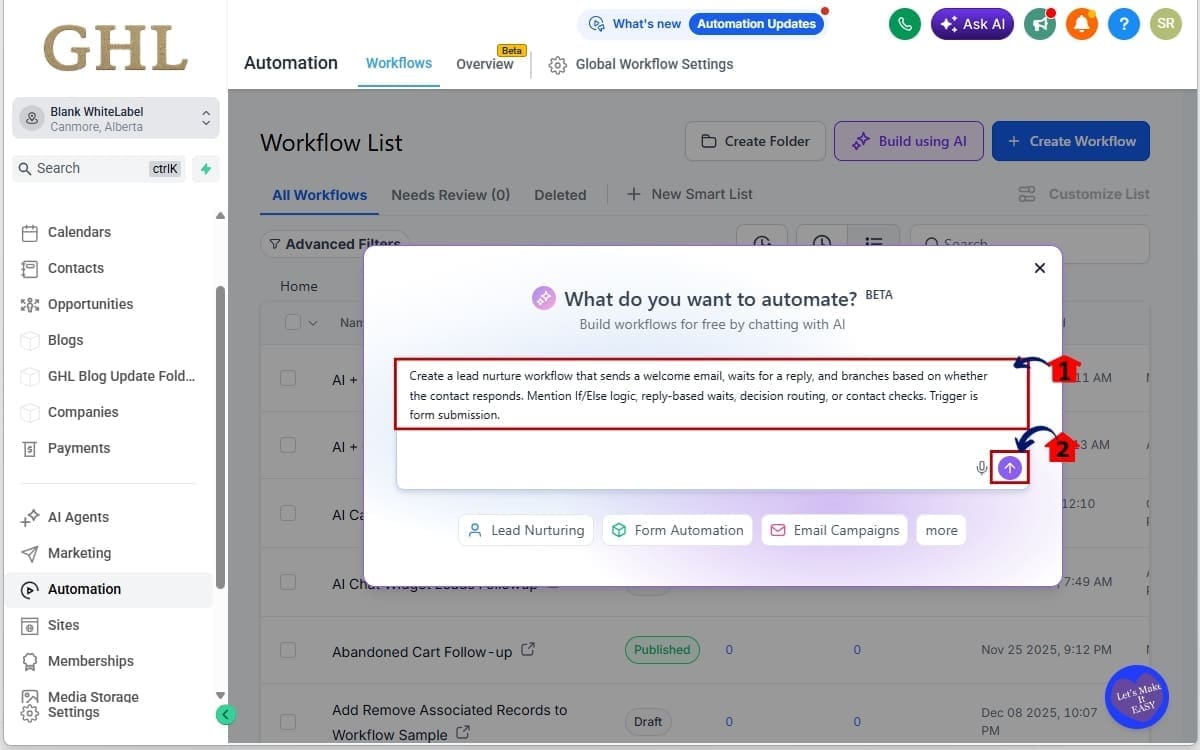Click the Let's Make It Easy heart widget
Viewport: 1200px width, 750px height.
pyautogui.click(x=1137, y=697)
